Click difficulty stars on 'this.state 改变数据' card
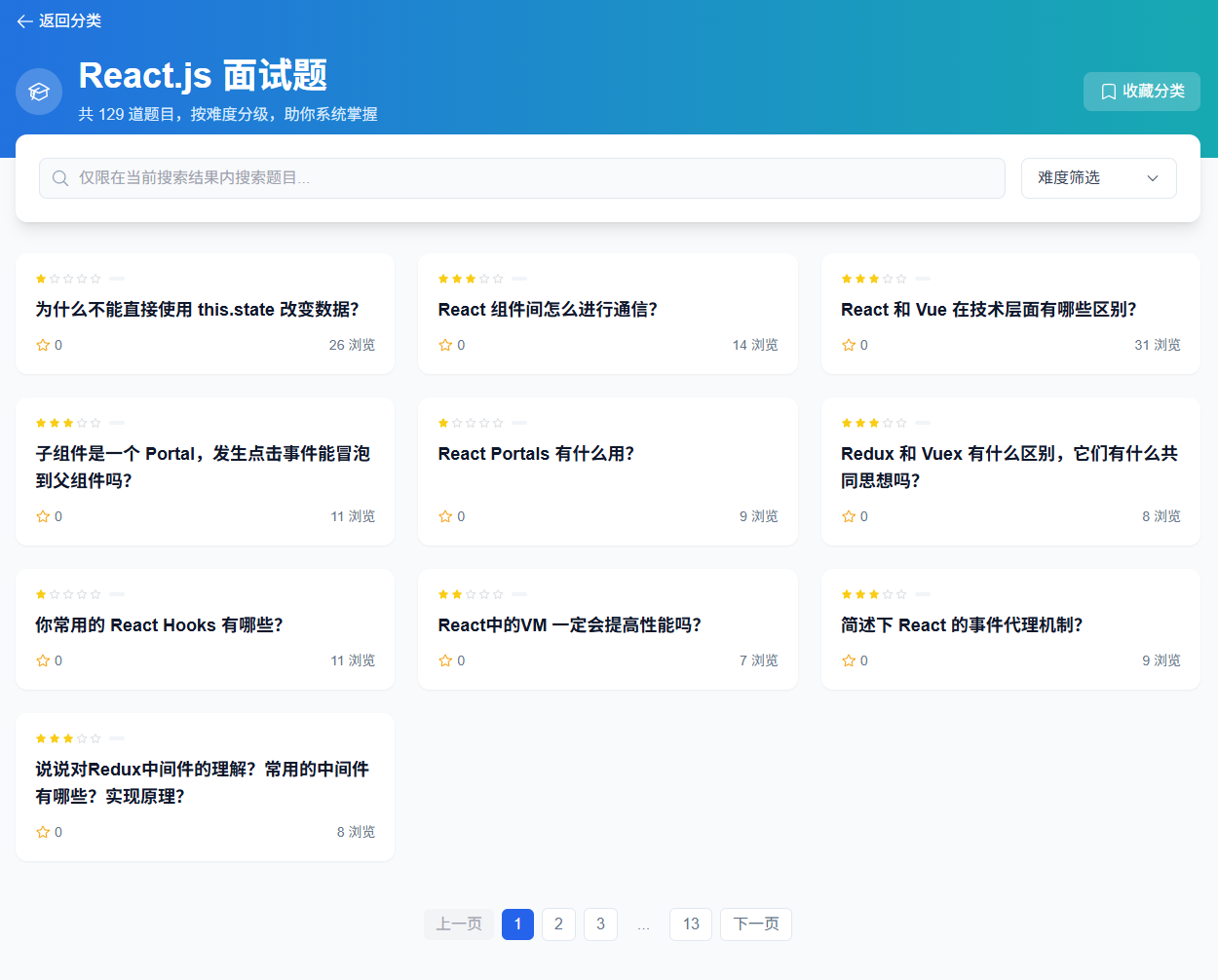This screenshot has width=1218, height=980. point(68,279)
